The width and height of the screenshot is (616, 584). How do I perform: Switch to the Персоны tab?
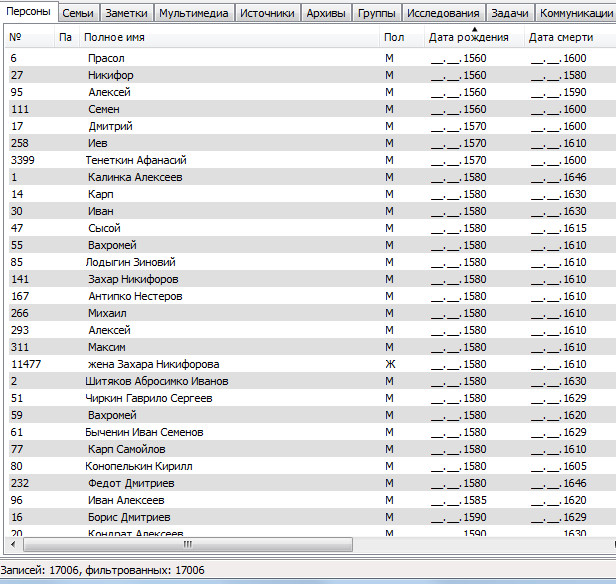point(29,12)
